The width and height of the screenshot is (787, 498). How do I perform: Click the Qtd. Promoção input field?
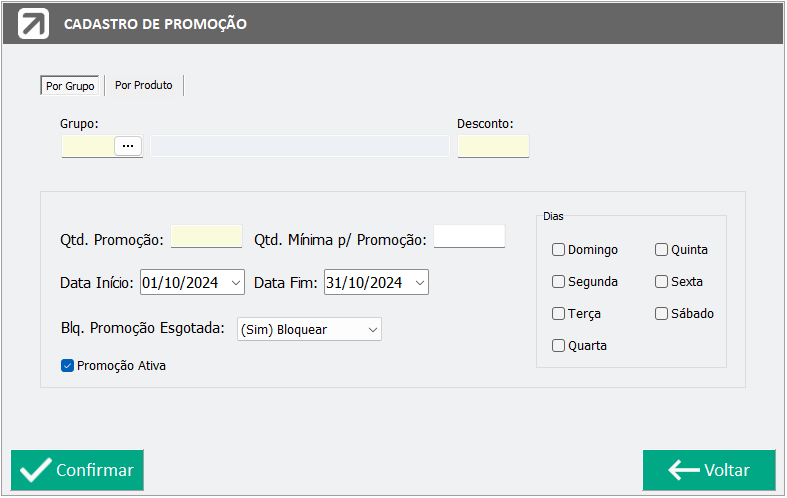tap(207, 236)
